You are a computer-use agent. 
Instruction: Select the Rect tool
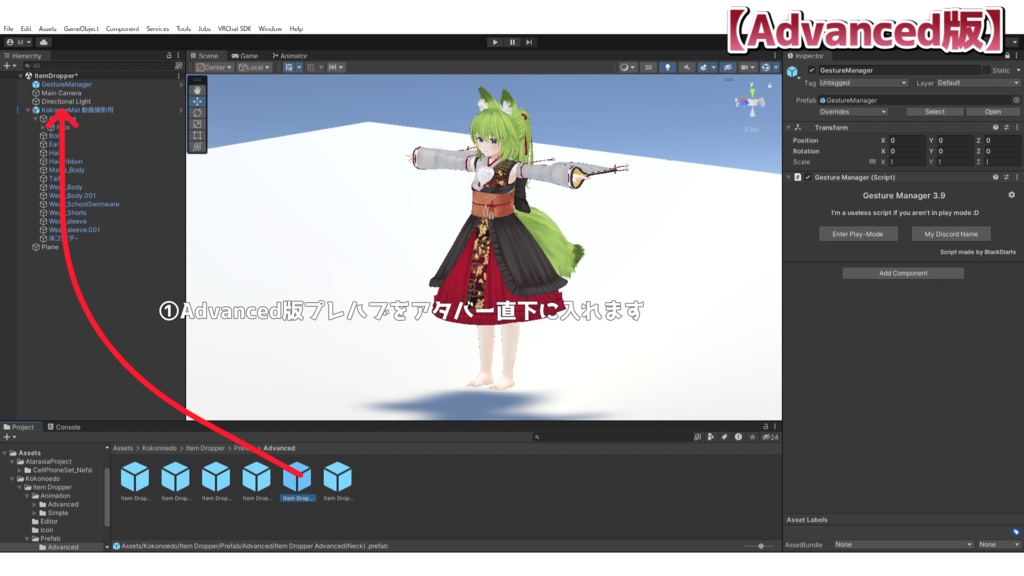click(x=197, y=135)
